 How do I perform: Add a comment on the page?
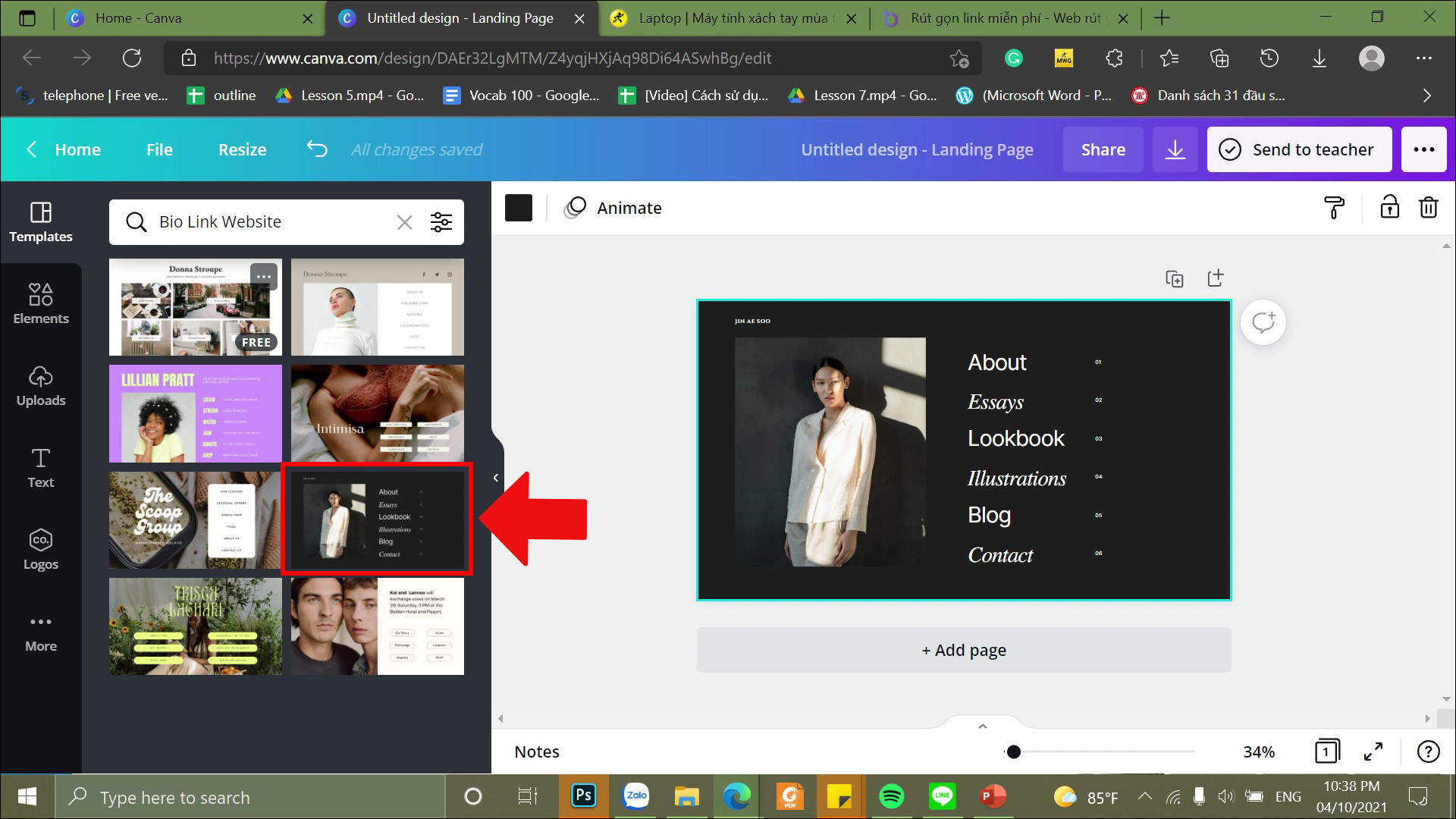1263,322
